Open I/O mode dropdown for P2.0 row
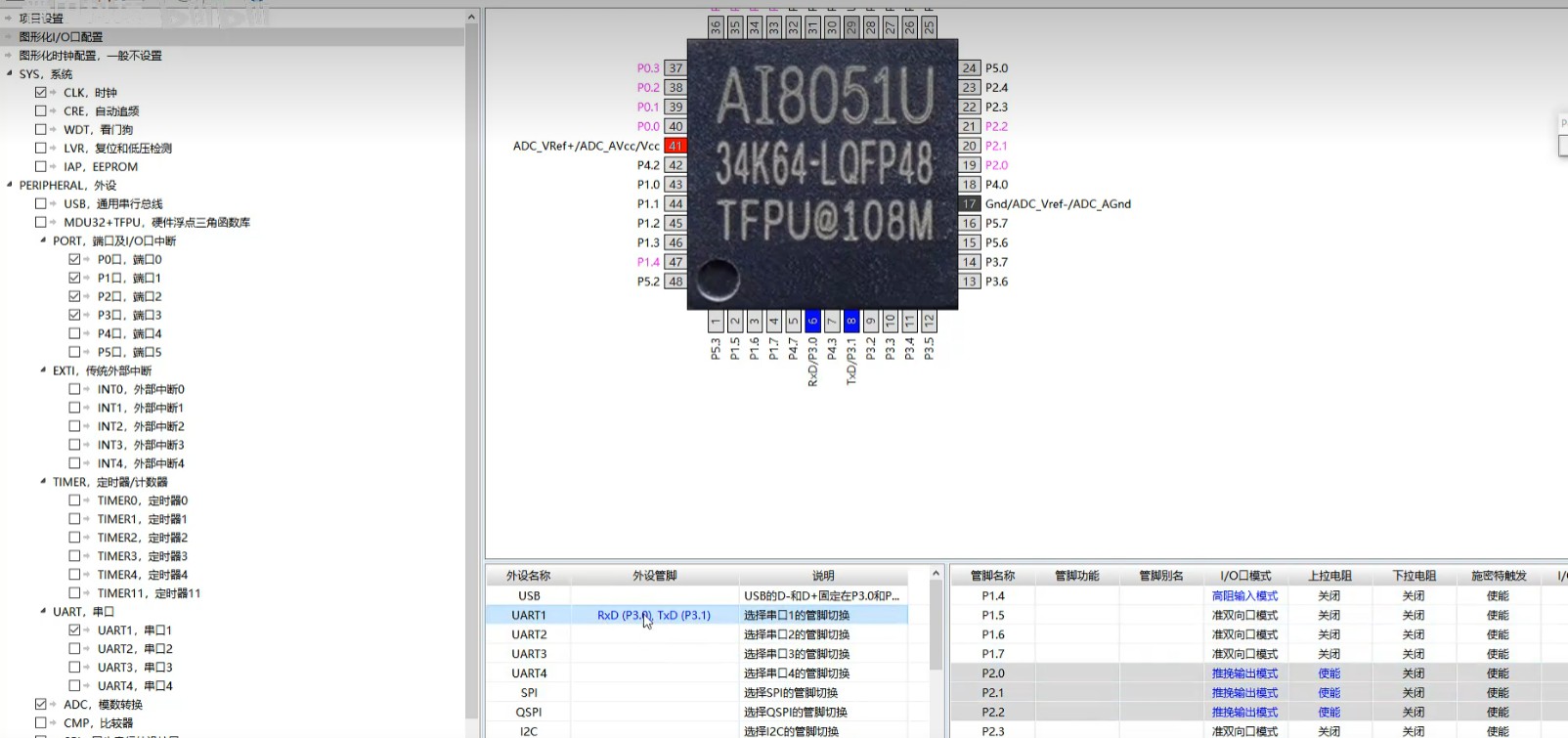This screenshot has width=1568, height=738. (1245, 673)
